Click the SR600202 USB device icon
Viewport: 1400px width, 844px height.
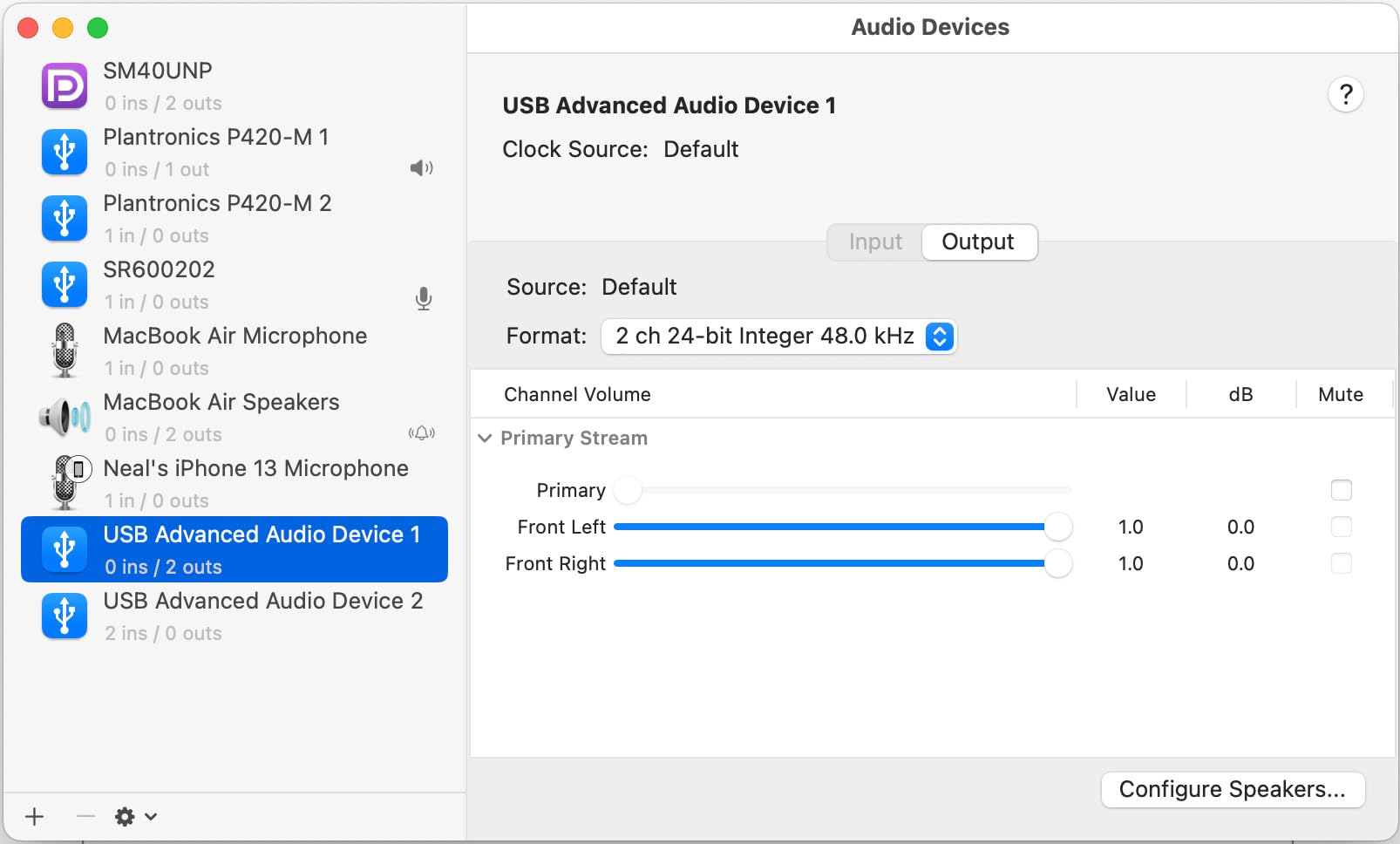point(65,284)
